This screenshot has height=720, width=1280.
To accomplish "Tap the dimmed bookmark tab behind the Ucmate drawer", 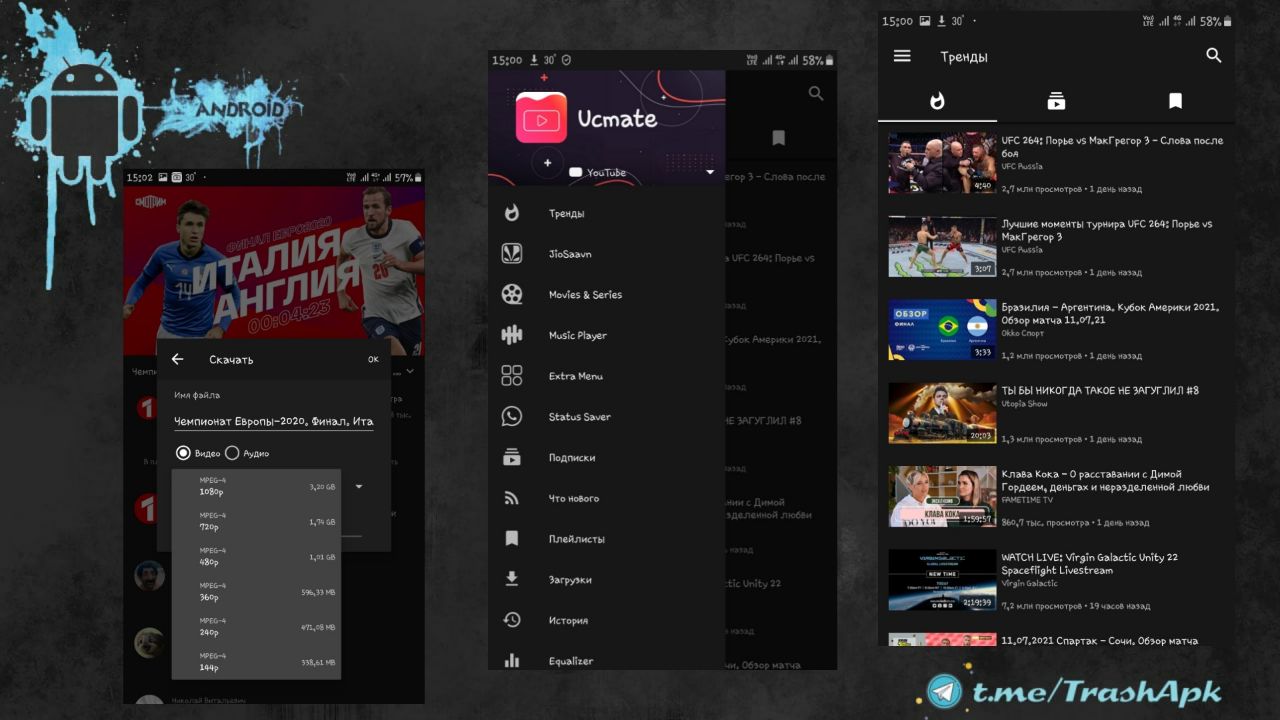I will point(778,138).
